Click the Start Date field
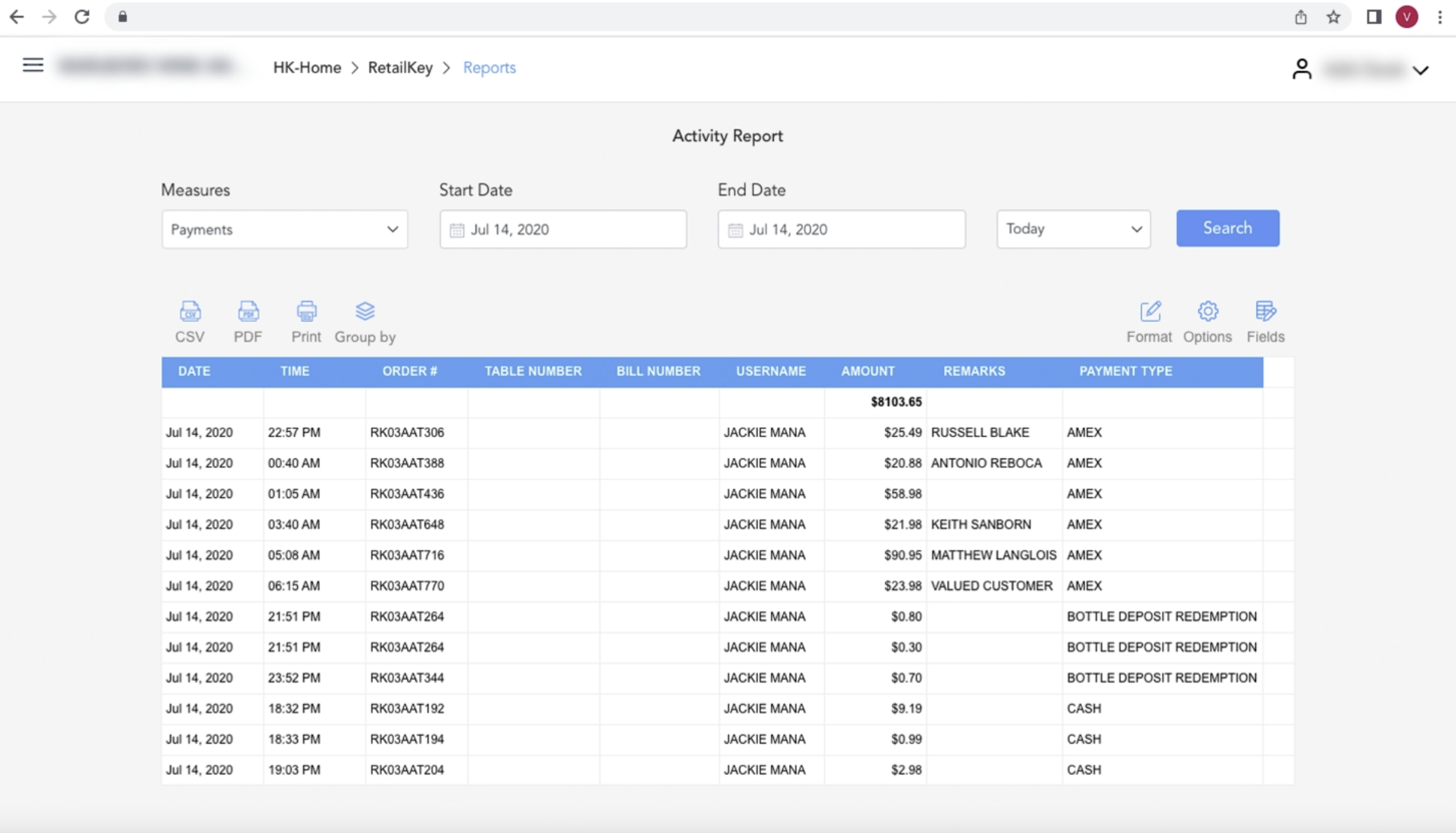The image size is (1456, 833). [x=563, y=230]
